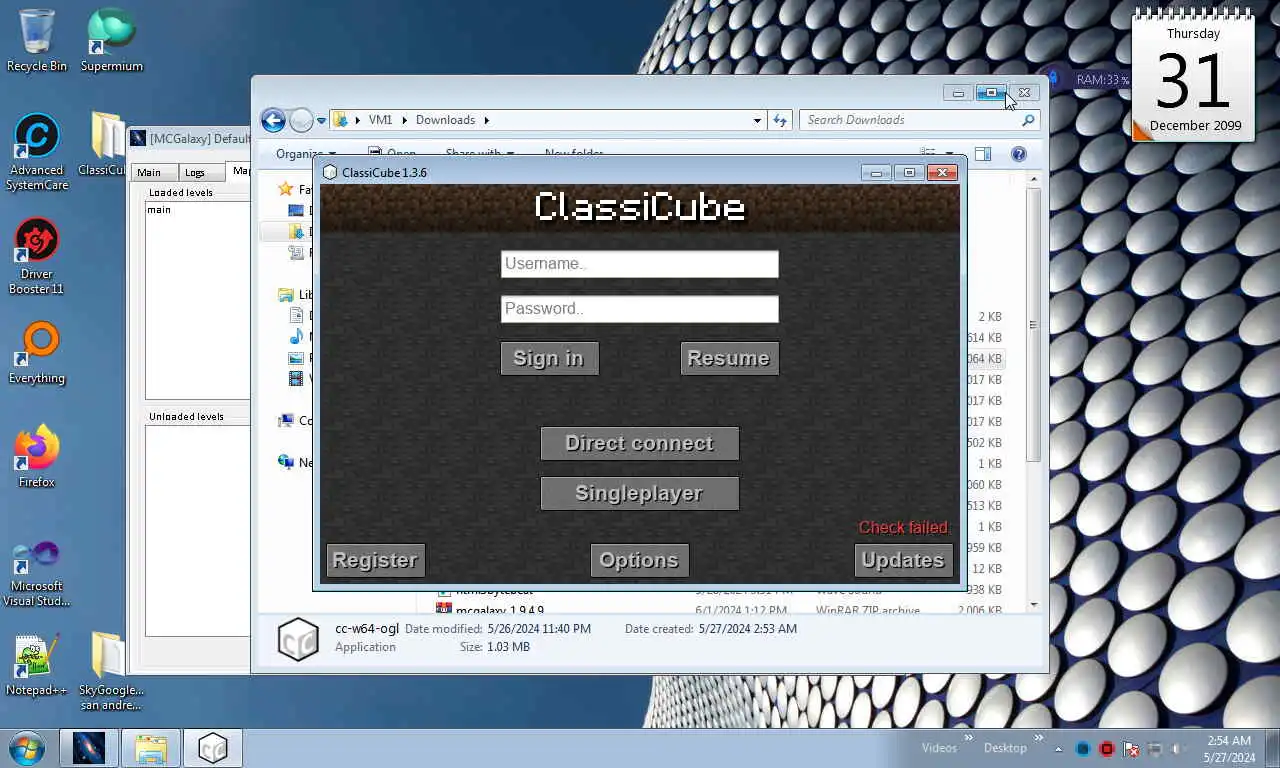Click the cc-w64-ogl thumbnail in details pane
This screenshot has width=1280, height=768.
click(x=298, y=639)
